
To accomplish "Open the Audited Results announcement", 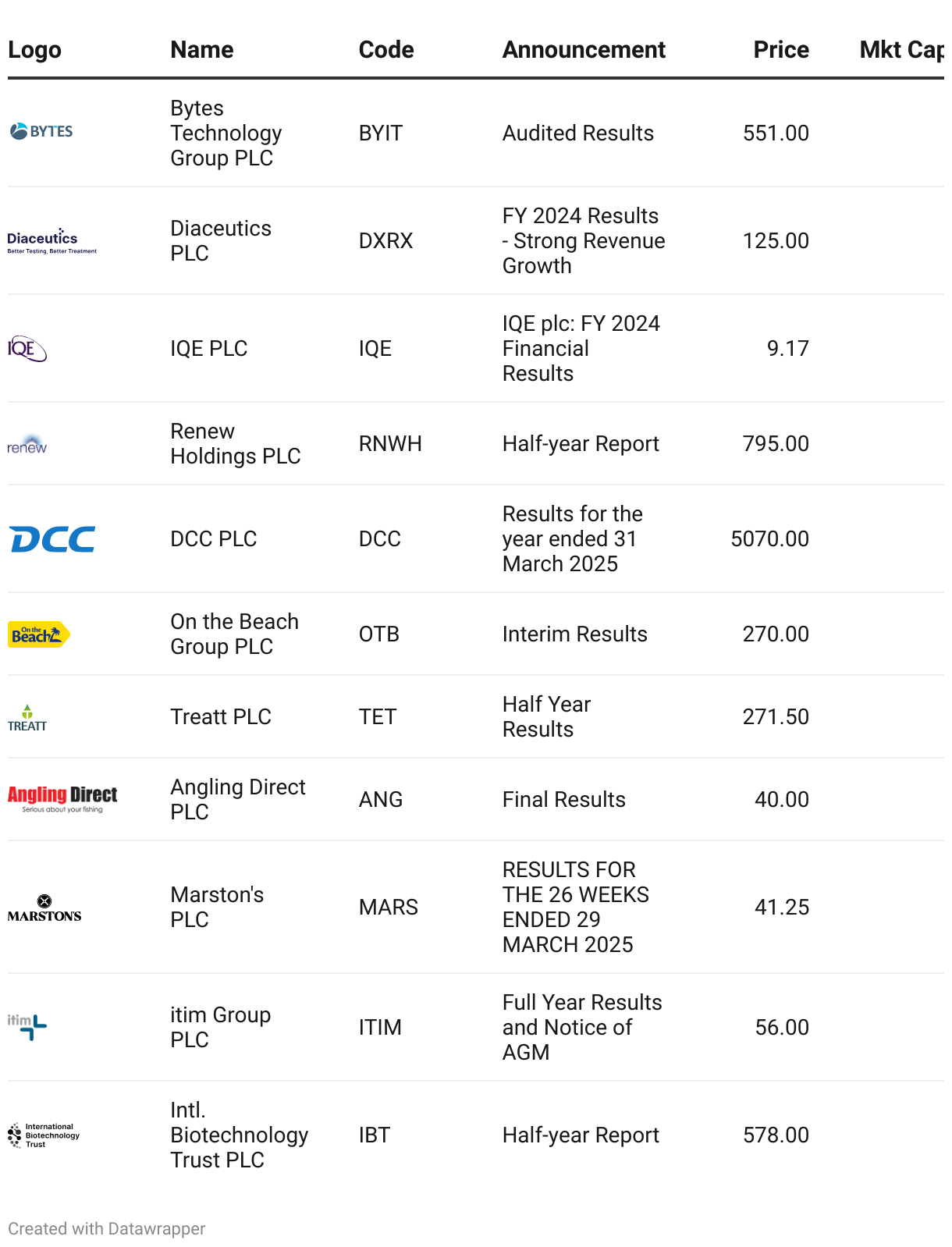I will coord(578,133).
